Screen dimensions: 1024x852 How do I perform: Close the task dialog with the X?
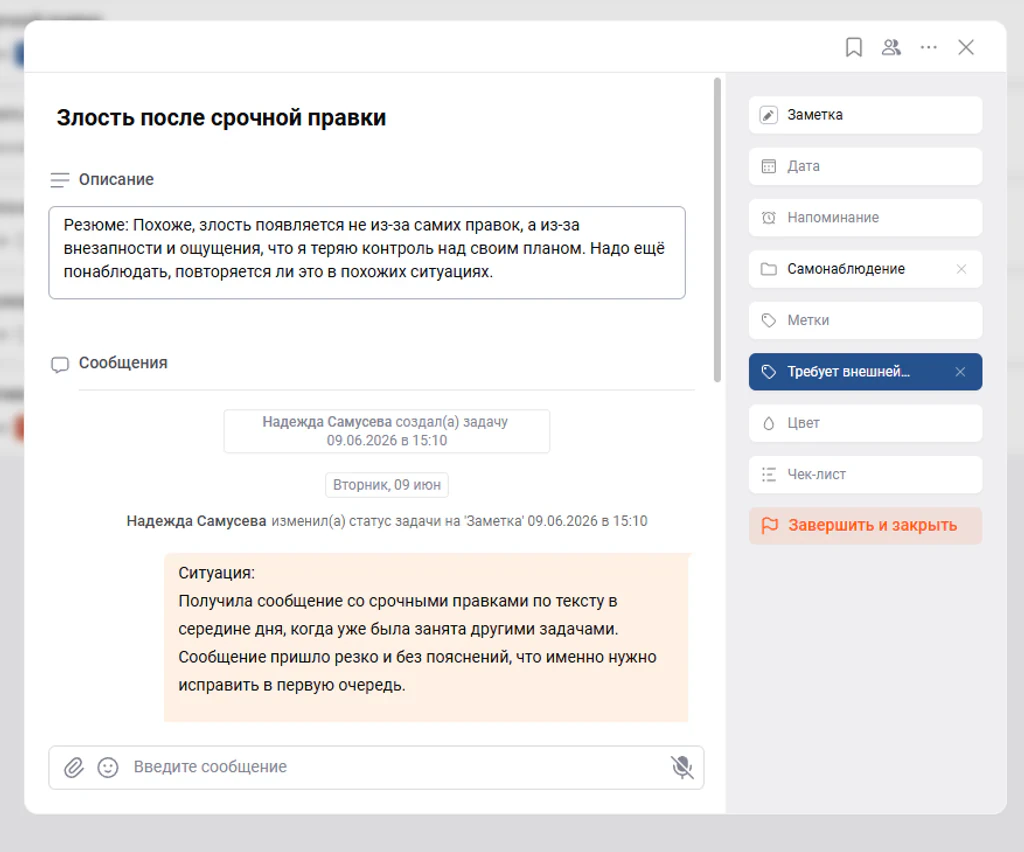966,48
